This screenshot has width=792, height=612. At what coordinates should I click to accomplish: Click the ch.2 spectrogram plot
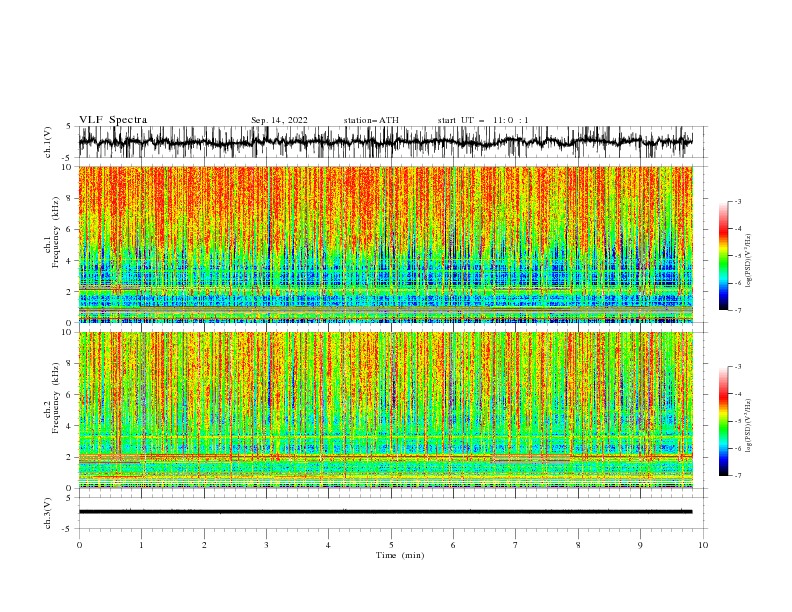pos(385,410)
